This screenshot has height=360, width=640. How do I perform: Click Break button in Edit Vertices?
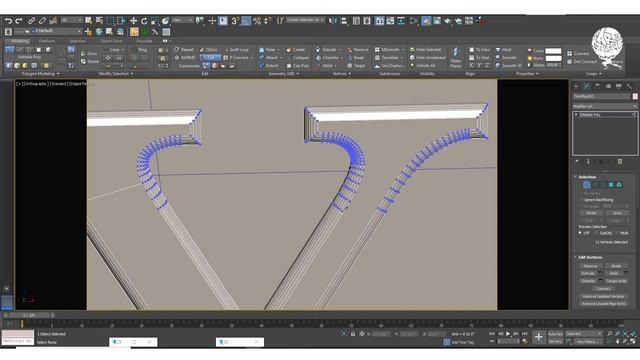click(616, 266)
